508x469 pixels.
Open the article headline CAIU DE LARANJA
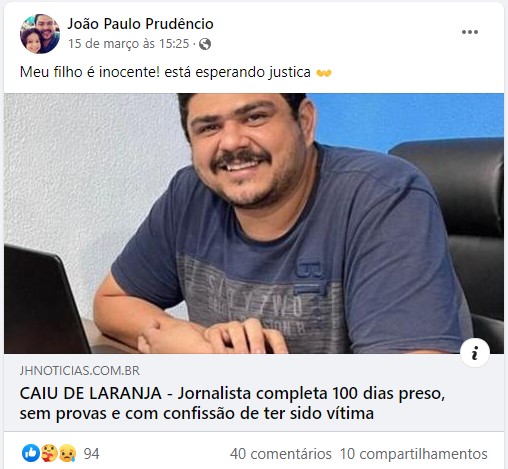232,403
